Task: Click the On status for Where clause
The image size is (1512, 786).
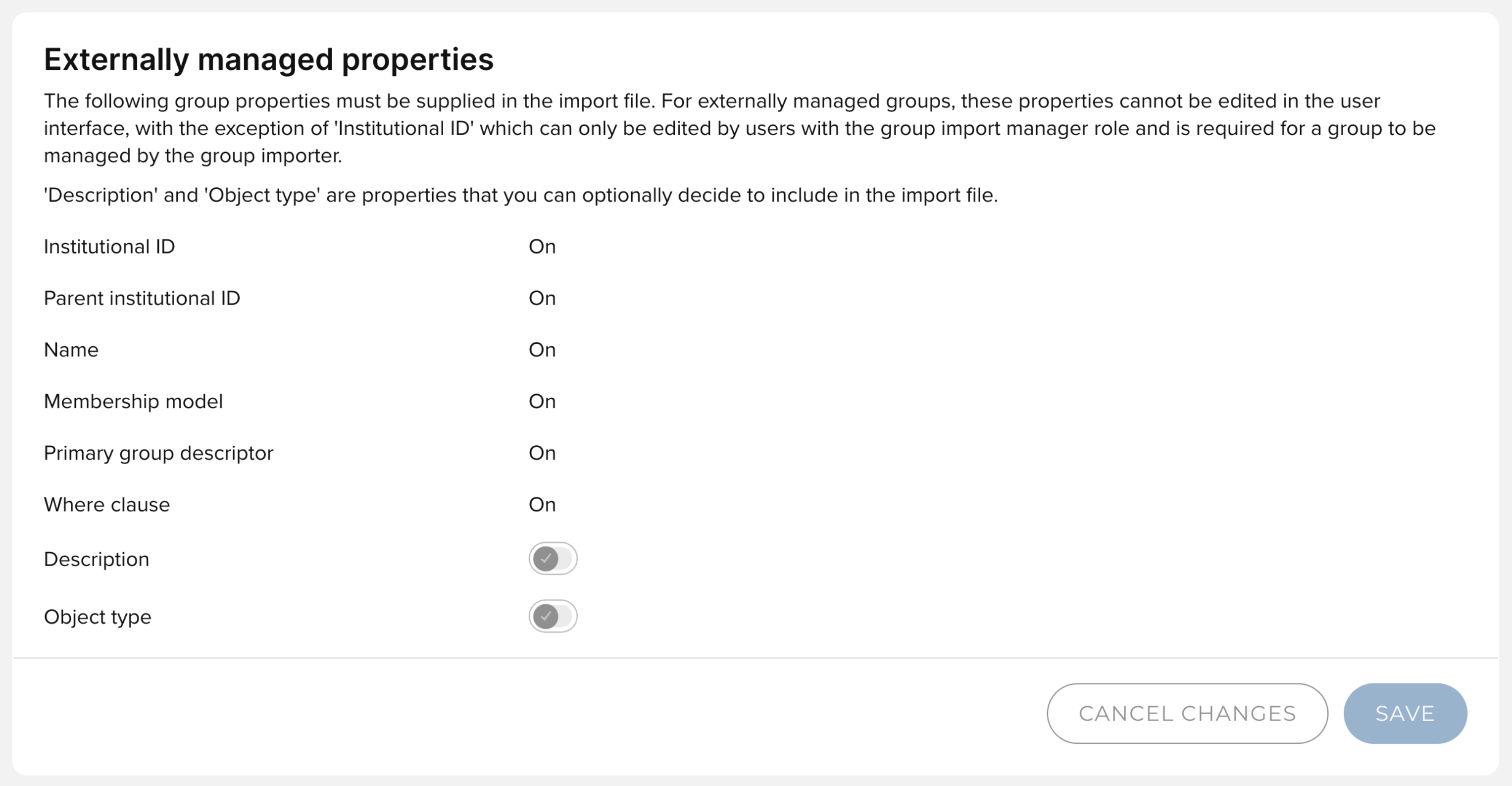Action: 542,505
